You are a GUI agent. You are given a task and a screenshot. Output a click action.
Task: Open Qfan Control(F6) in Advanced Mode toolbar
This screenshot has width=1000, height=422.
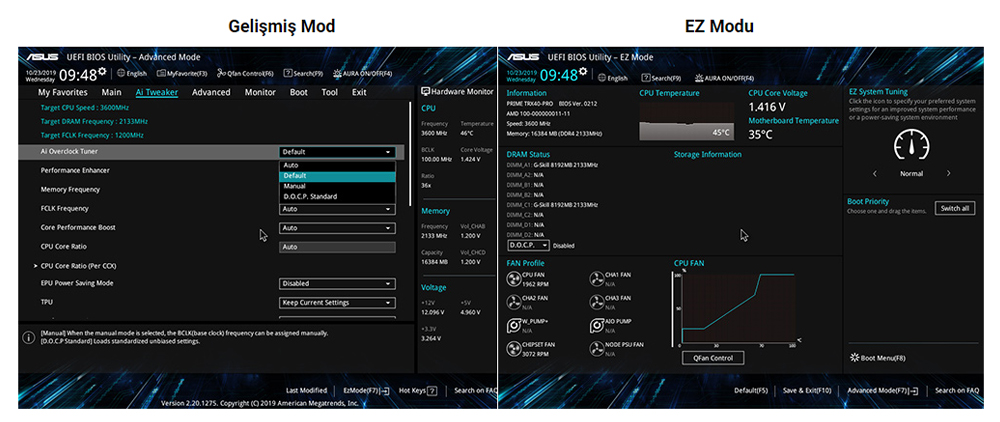(245, 74)
